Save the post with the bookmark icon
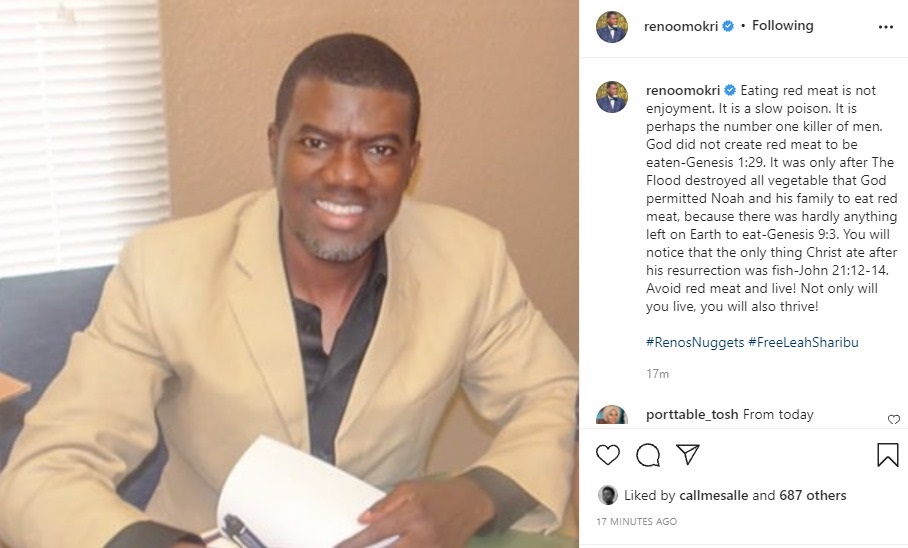The height and width of the screenshot is (548, 908). 887,455
